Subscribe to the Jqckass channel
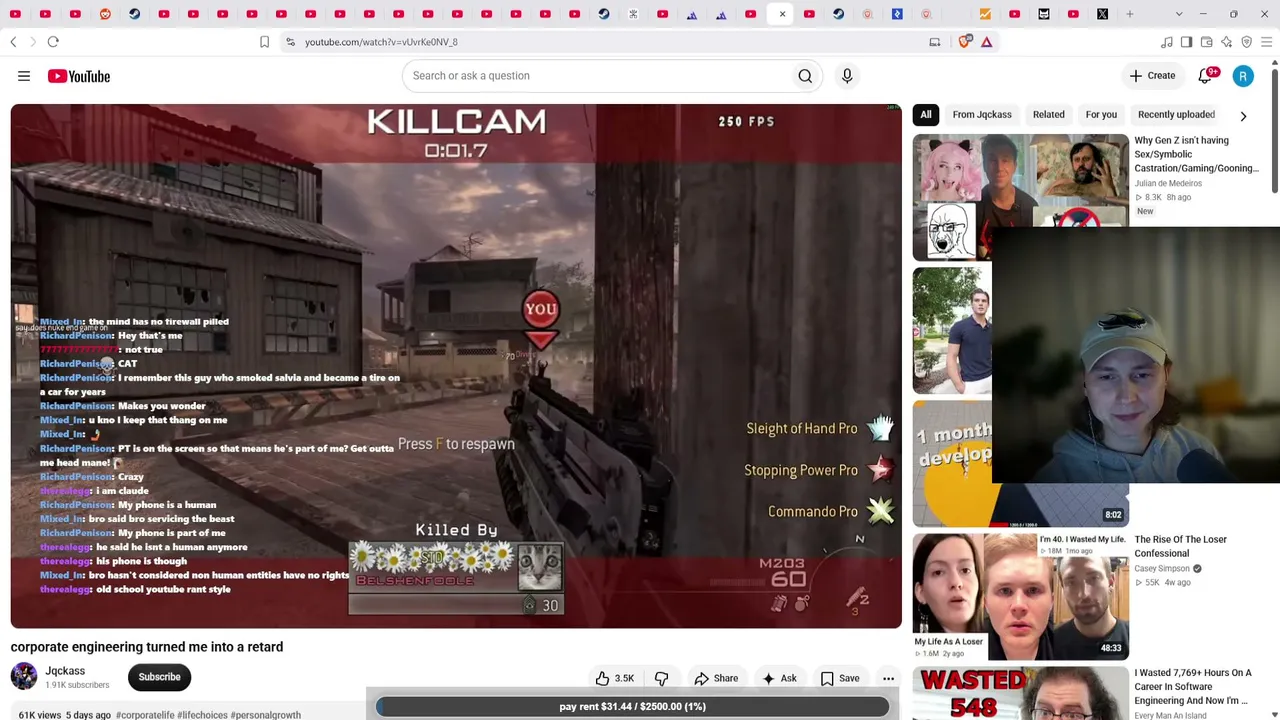1280x720 pixels. (x=159, y=677)
